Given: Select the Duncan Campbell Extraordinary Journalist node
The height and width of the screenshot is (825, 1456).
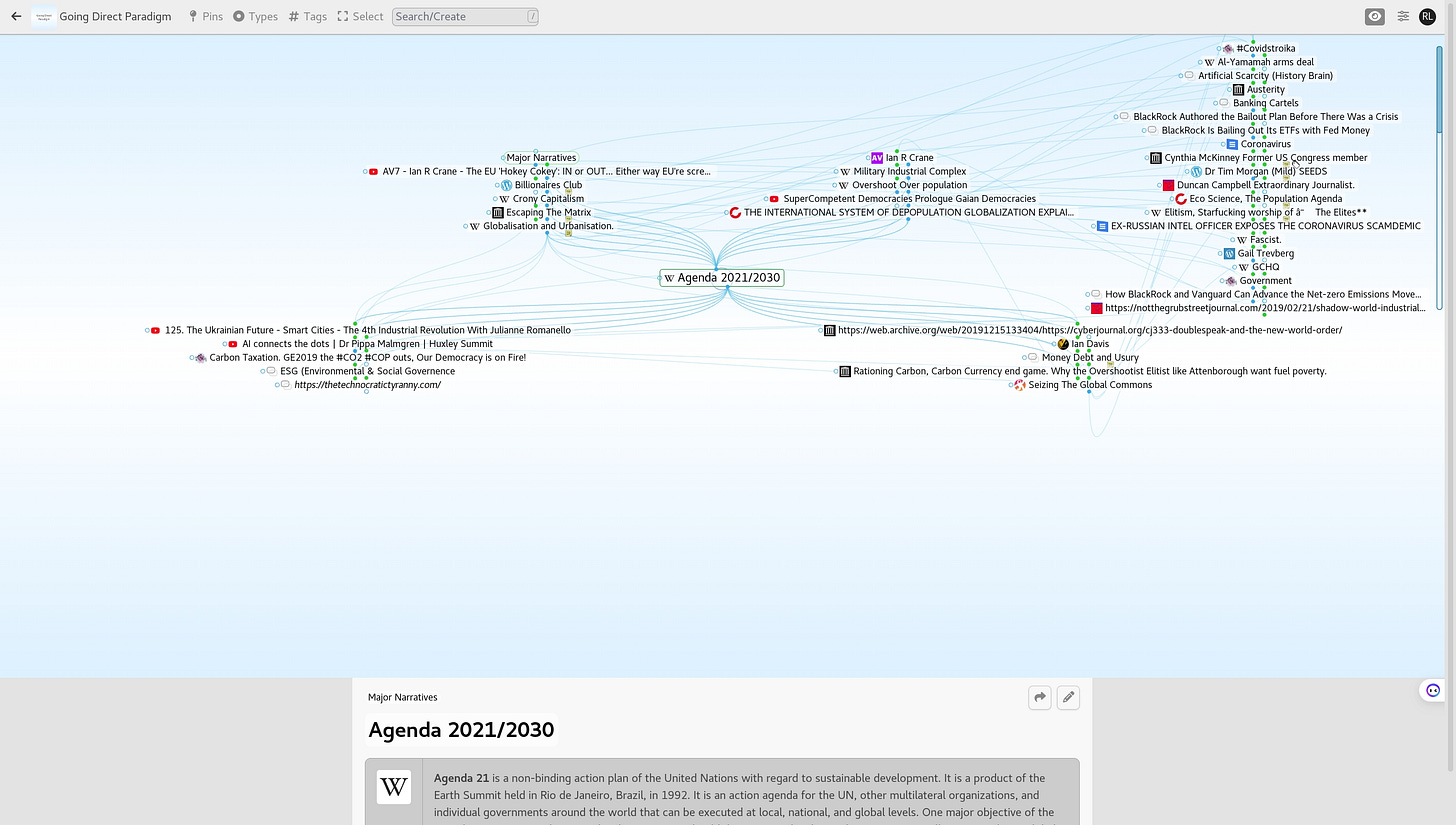Looking at the screenshot, I should coord(1258,185).
